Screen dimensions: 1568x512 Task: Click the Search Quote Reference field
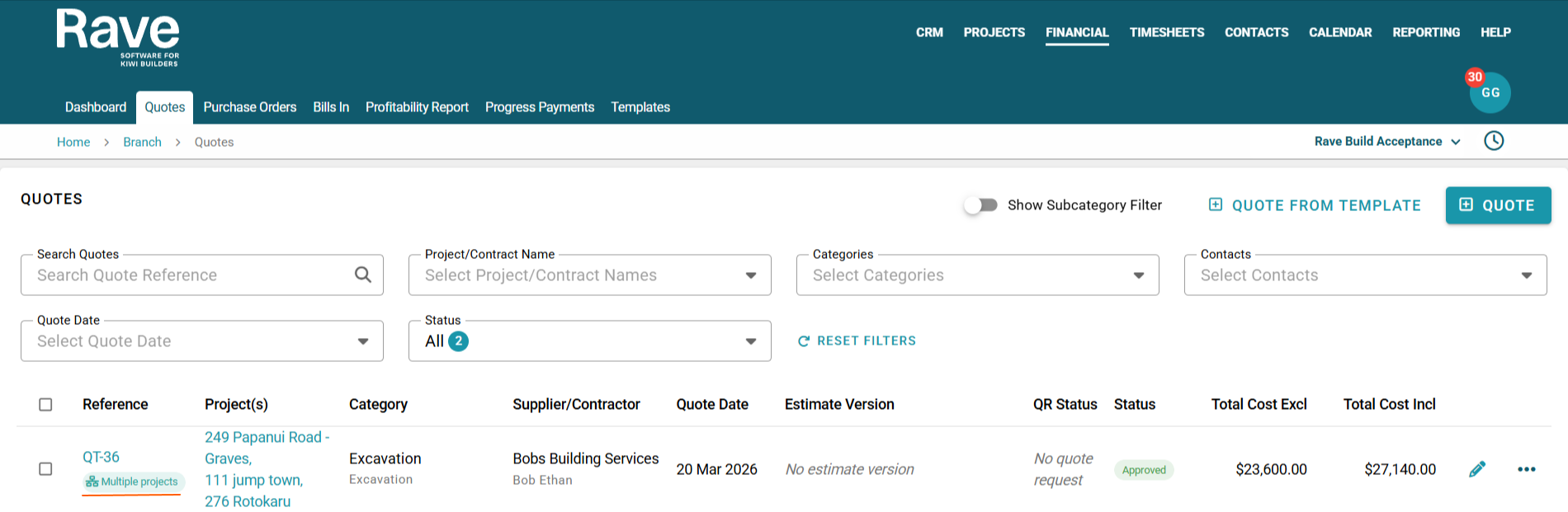tap(190, 275)
